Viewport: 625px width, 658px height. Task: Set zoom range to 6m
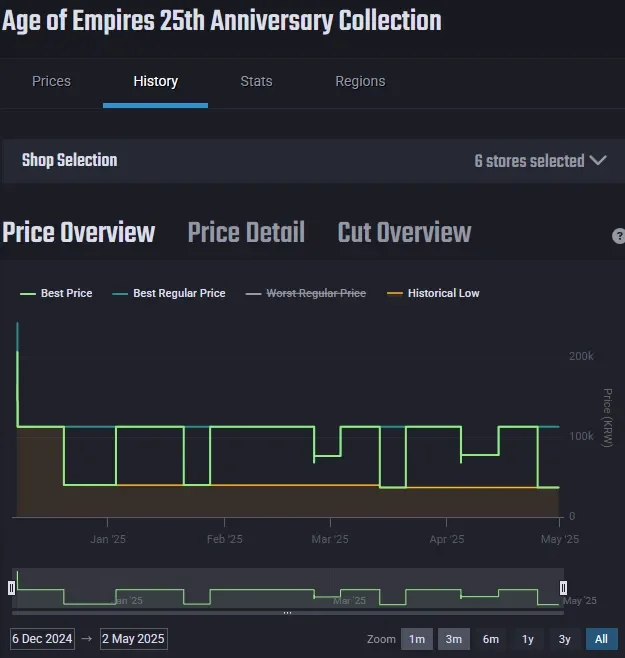pos(491,639)
